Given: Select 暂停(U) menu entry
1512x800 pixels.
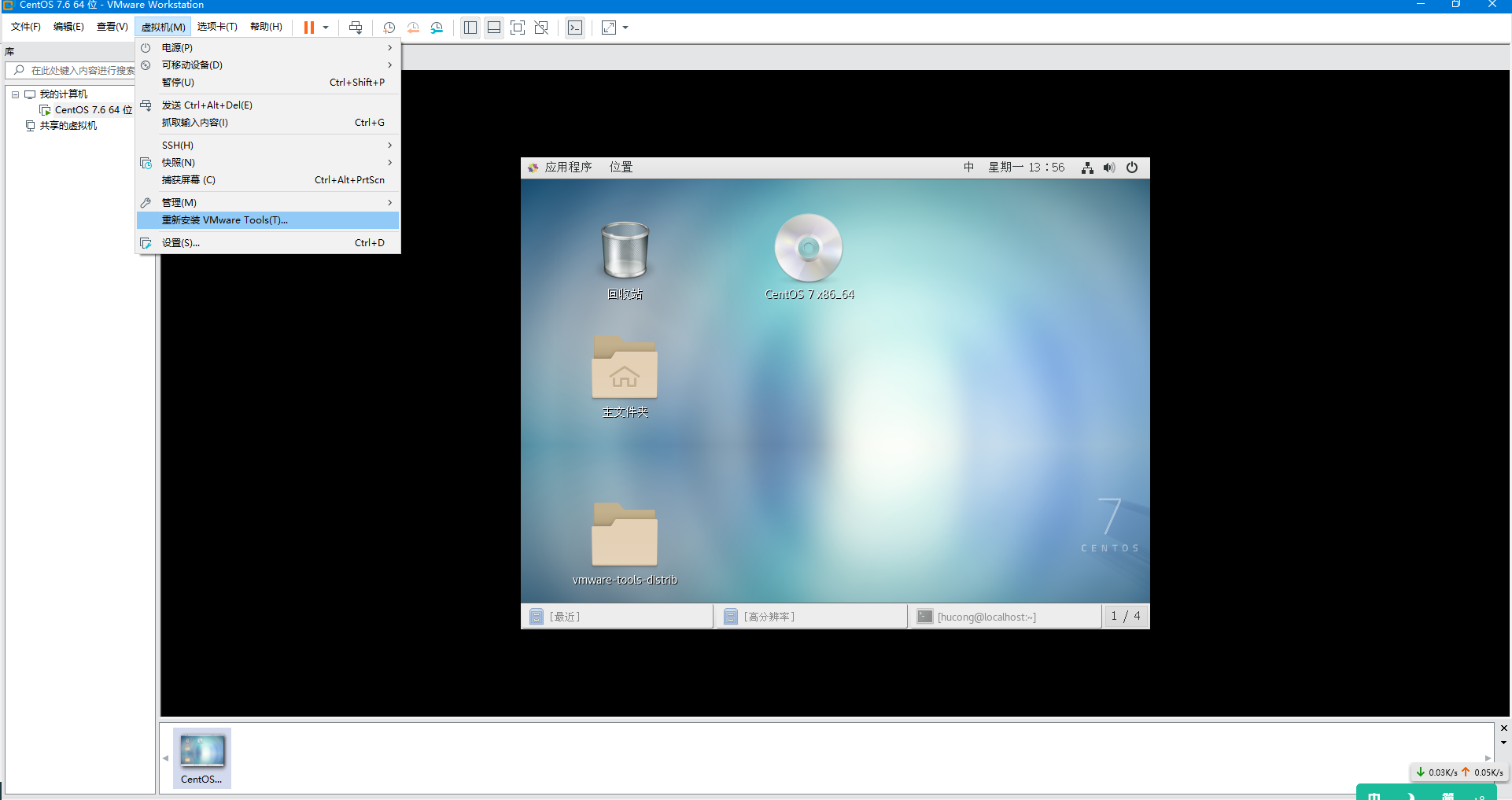Looking at the screenshot, I should [x=267, y=83].
